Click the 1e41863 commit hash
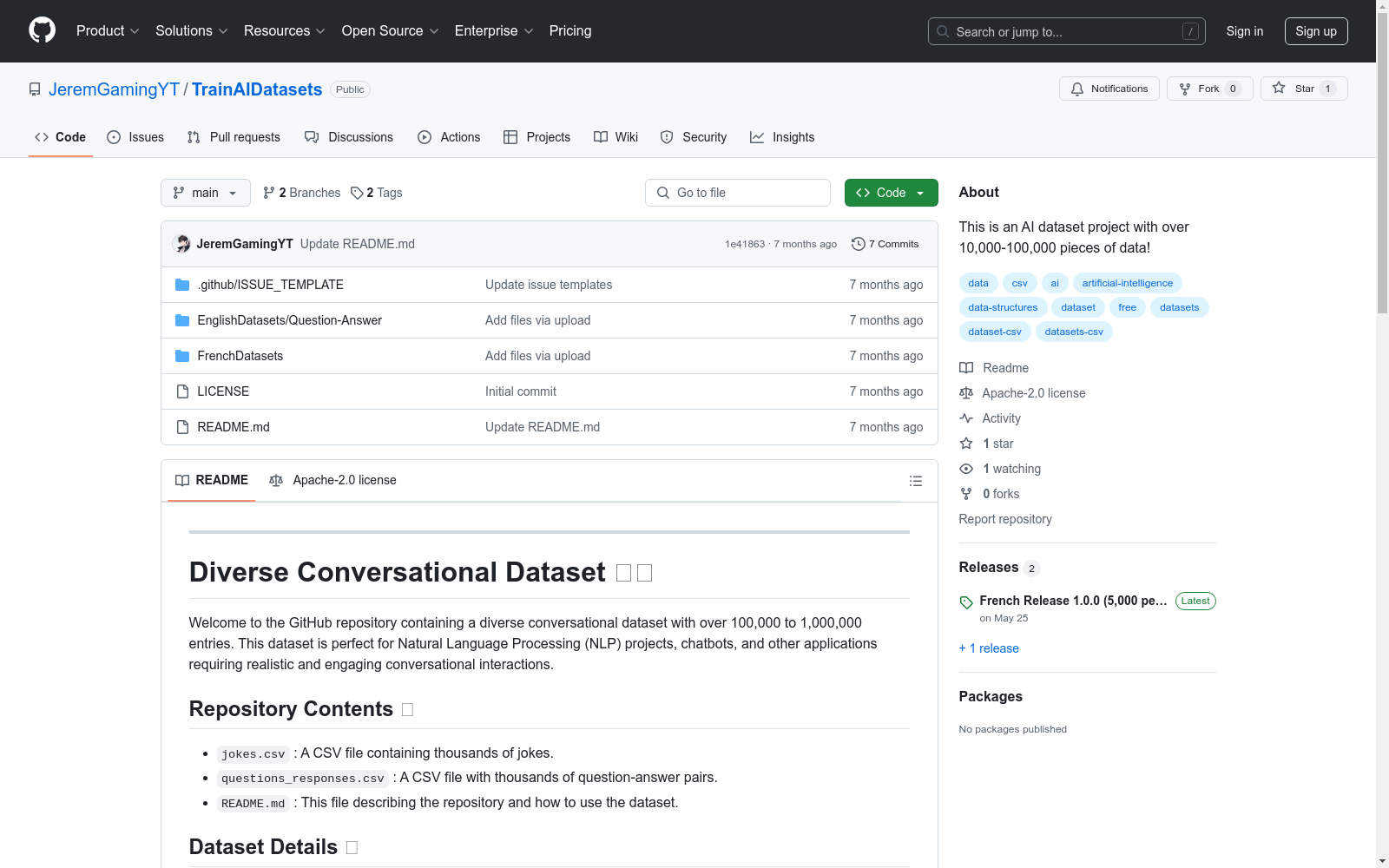 (745, 244)
